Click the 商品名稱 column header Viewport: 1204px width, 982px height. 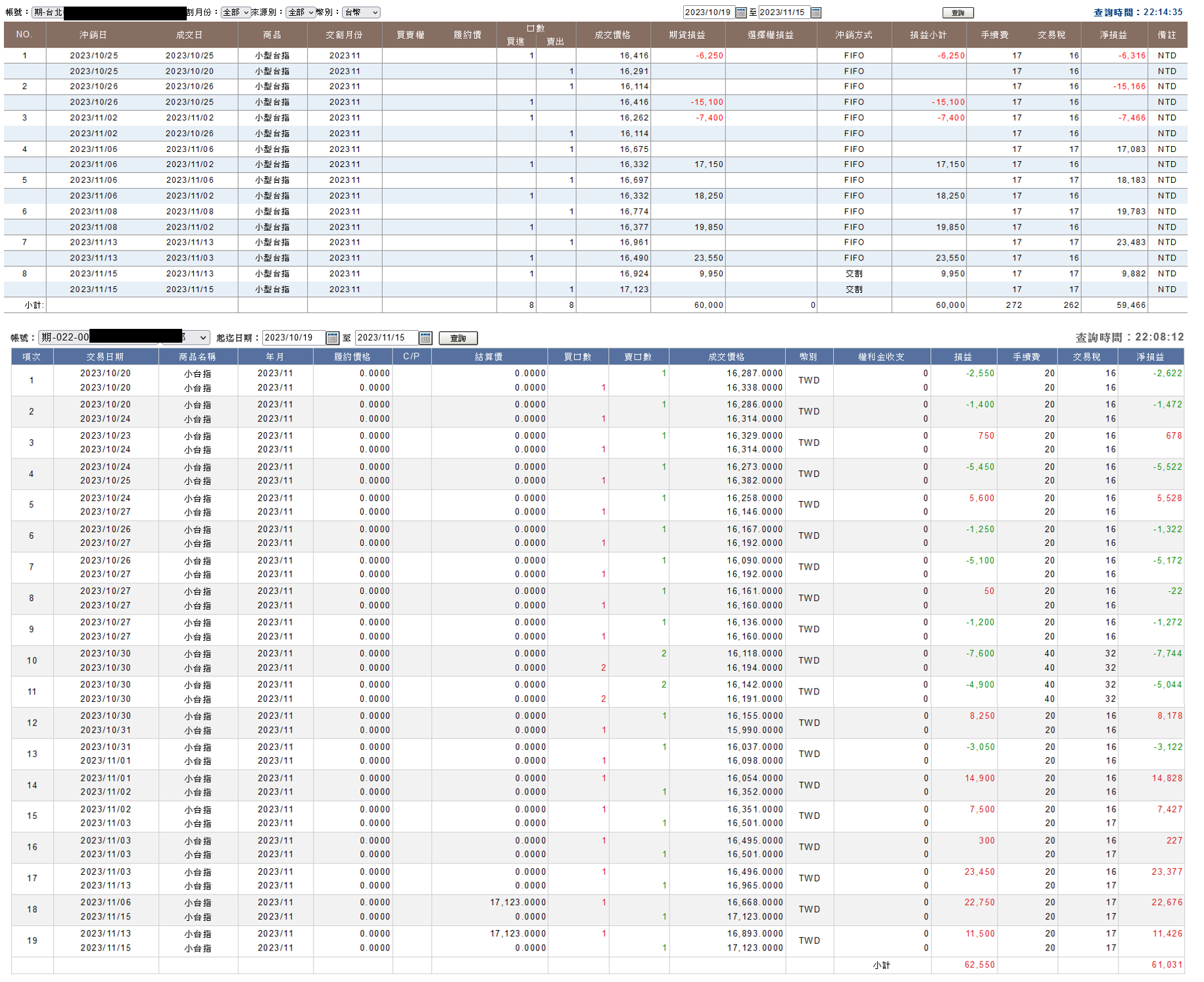pos(198,356)
